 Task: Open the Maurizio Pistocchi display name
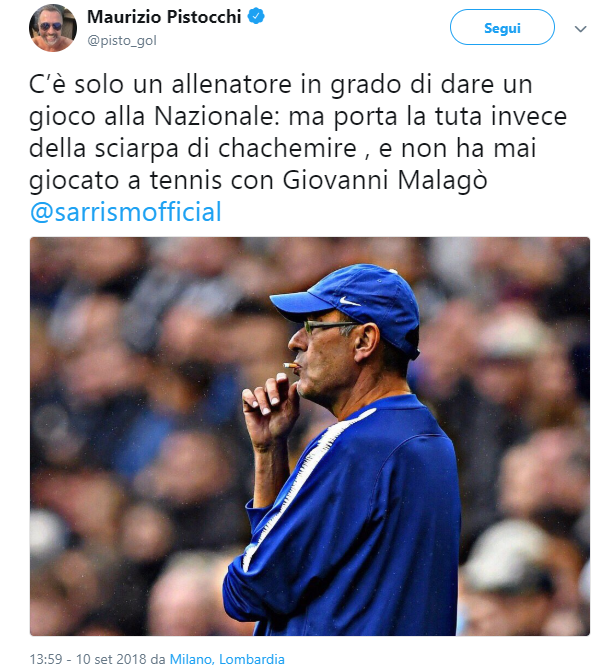[164, 17]
